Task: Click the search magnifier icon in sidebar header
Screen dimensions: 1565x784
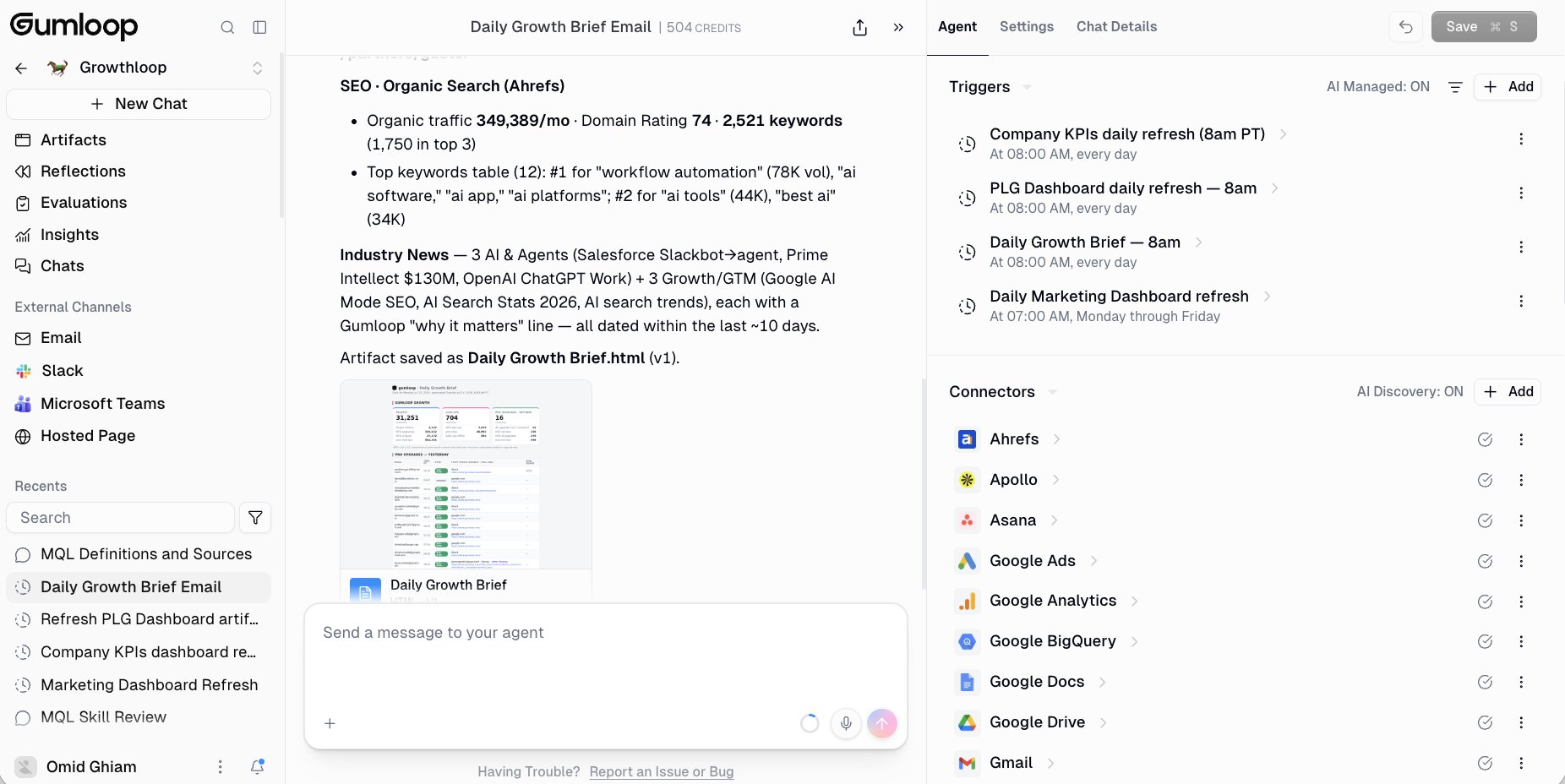Action: (227, 27)
